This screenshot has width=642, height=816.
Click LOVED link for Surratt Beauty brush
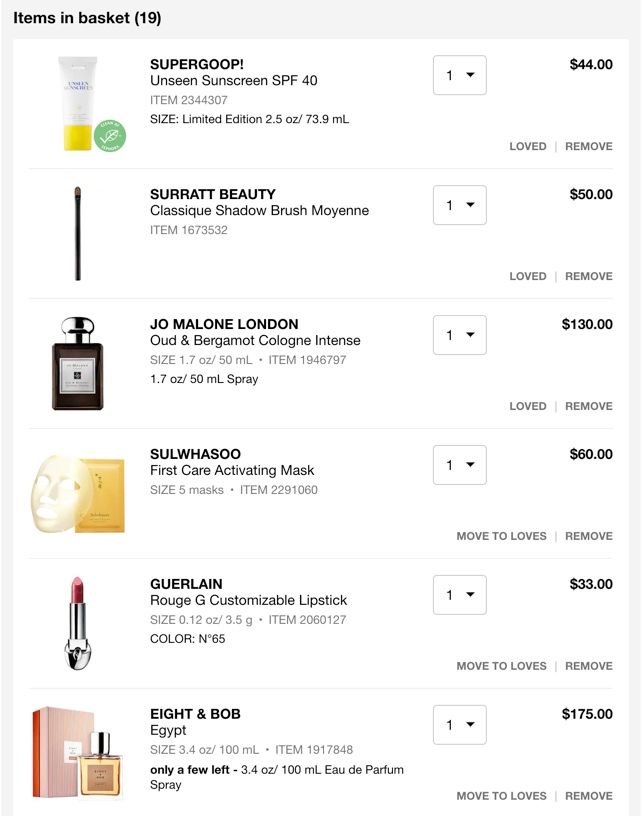tap(528, 276)
